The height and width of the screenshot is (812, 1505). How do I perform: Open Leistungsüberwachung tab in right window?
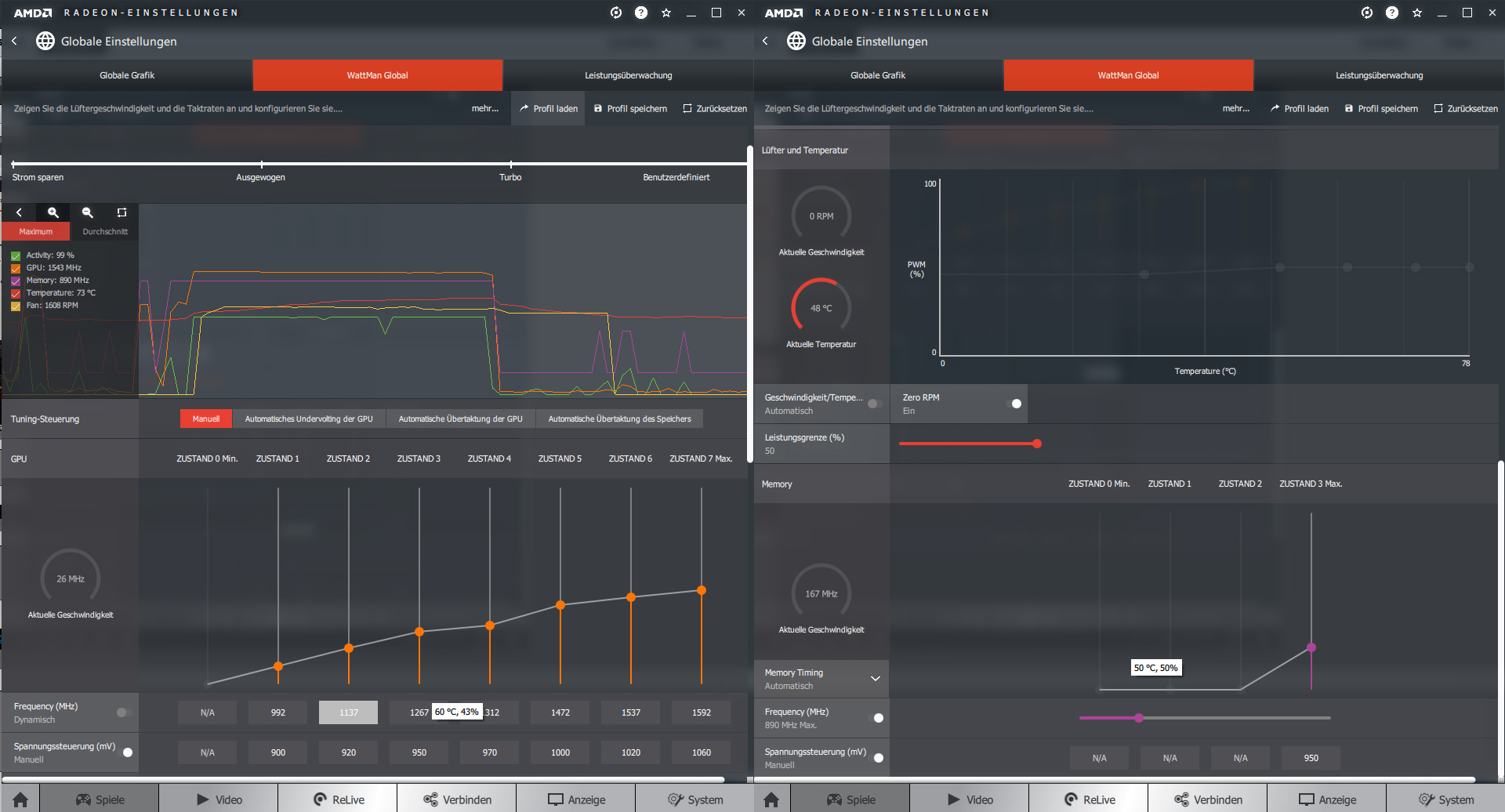click(x=1379, y=75)
